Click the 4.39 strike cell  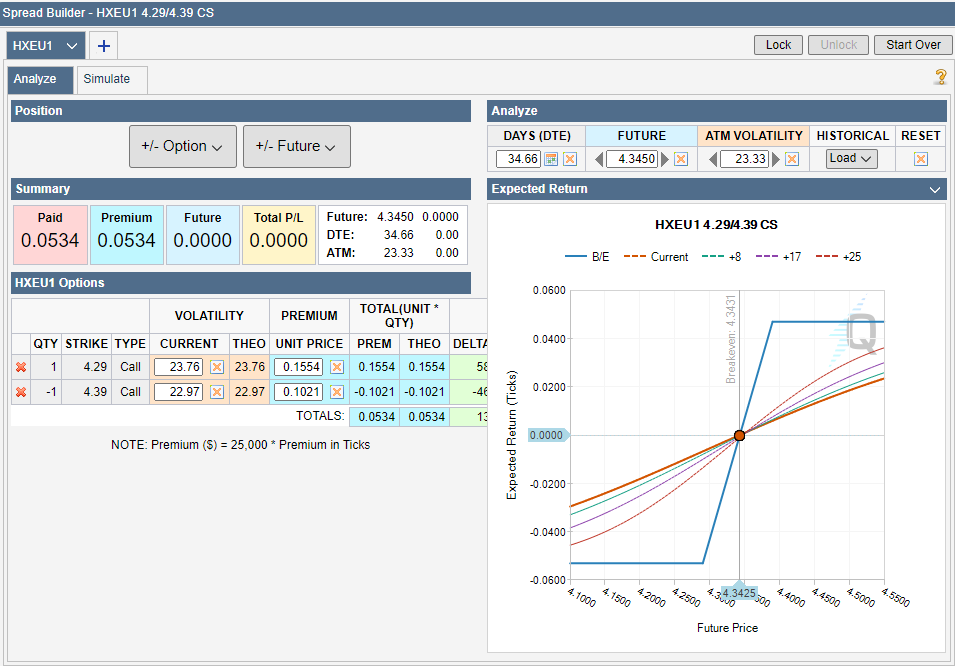[x=86, y=392]
